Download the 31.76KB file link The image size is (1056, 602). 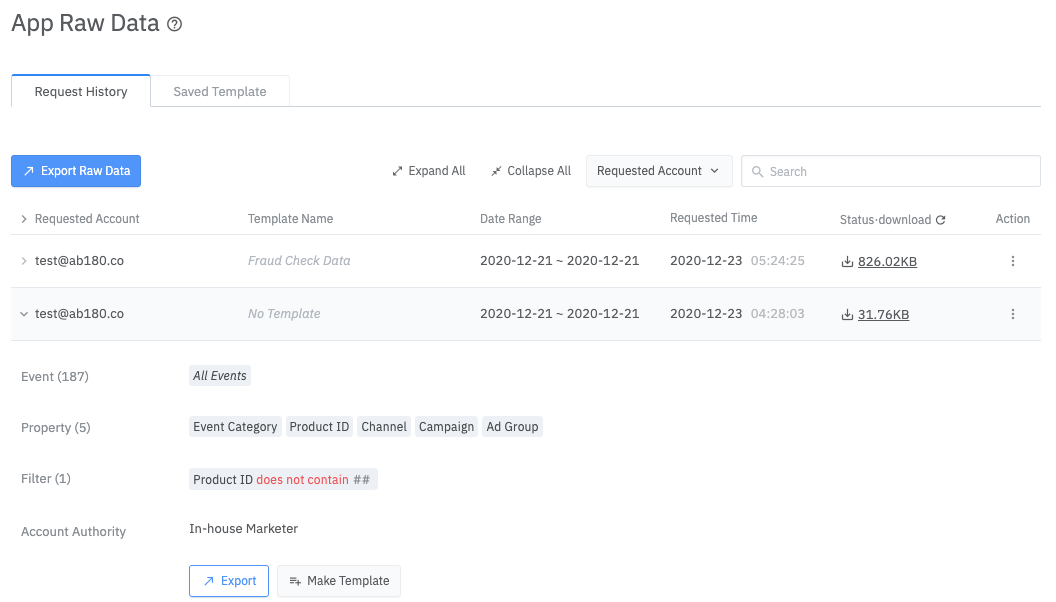pyautogui.click(x=883, y=314)
